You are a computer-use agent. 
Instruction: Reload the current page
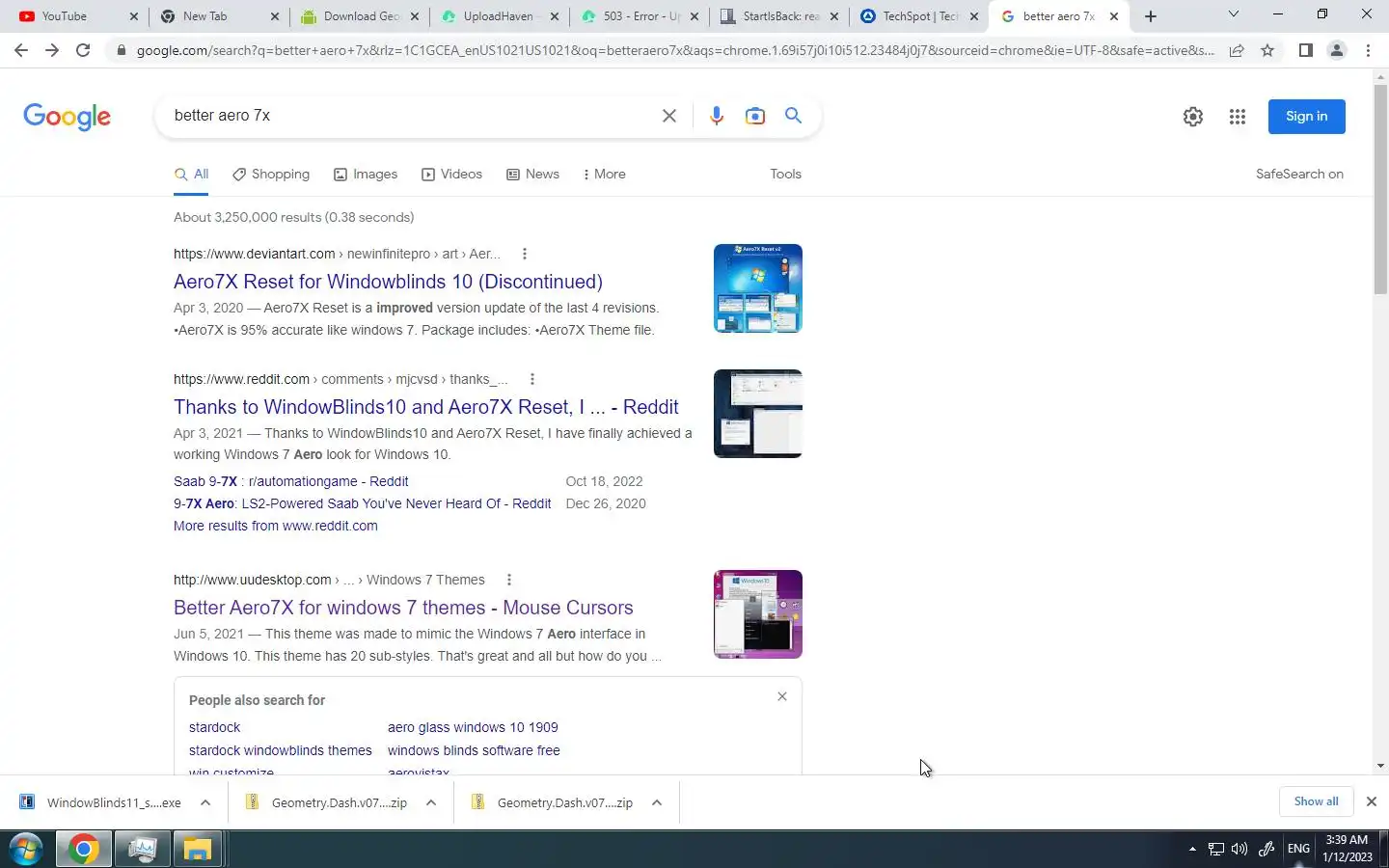pos(83,50)
